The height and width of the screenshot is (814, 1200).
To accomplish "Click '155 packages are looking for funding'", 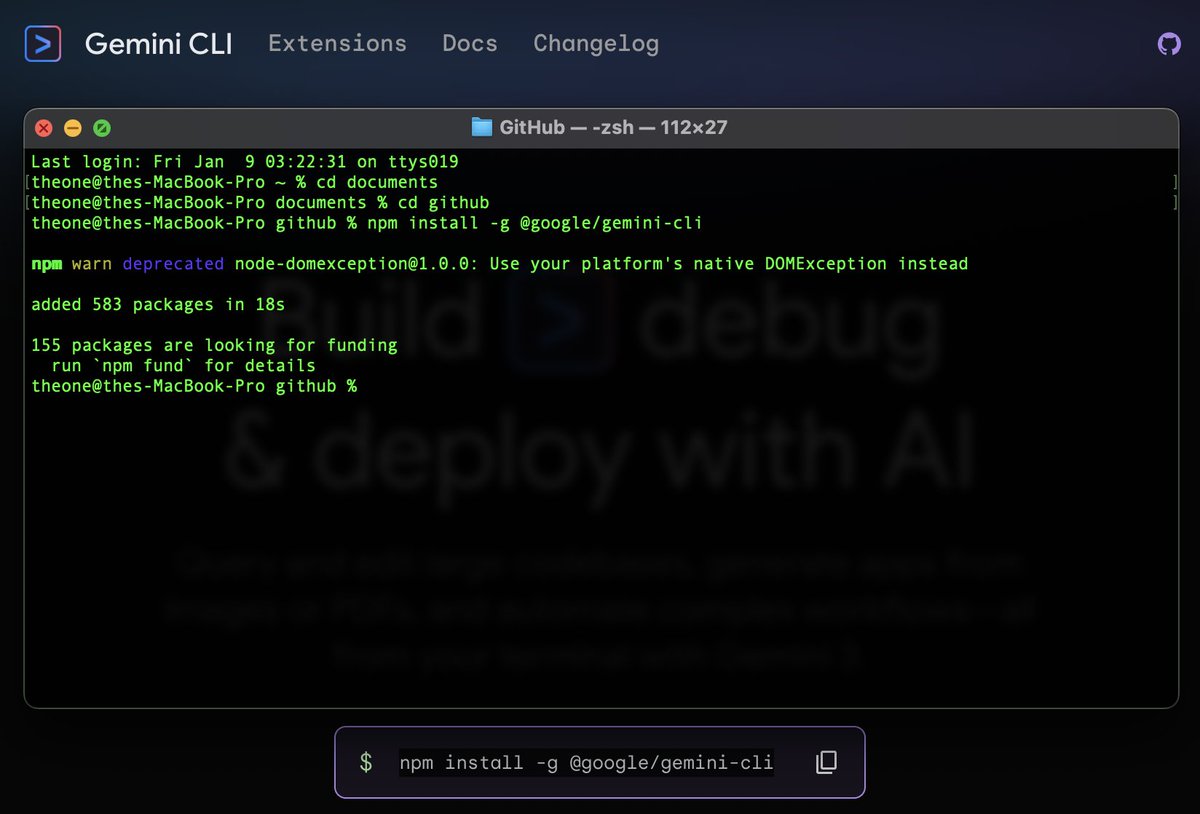I will [x=214, y=346].
